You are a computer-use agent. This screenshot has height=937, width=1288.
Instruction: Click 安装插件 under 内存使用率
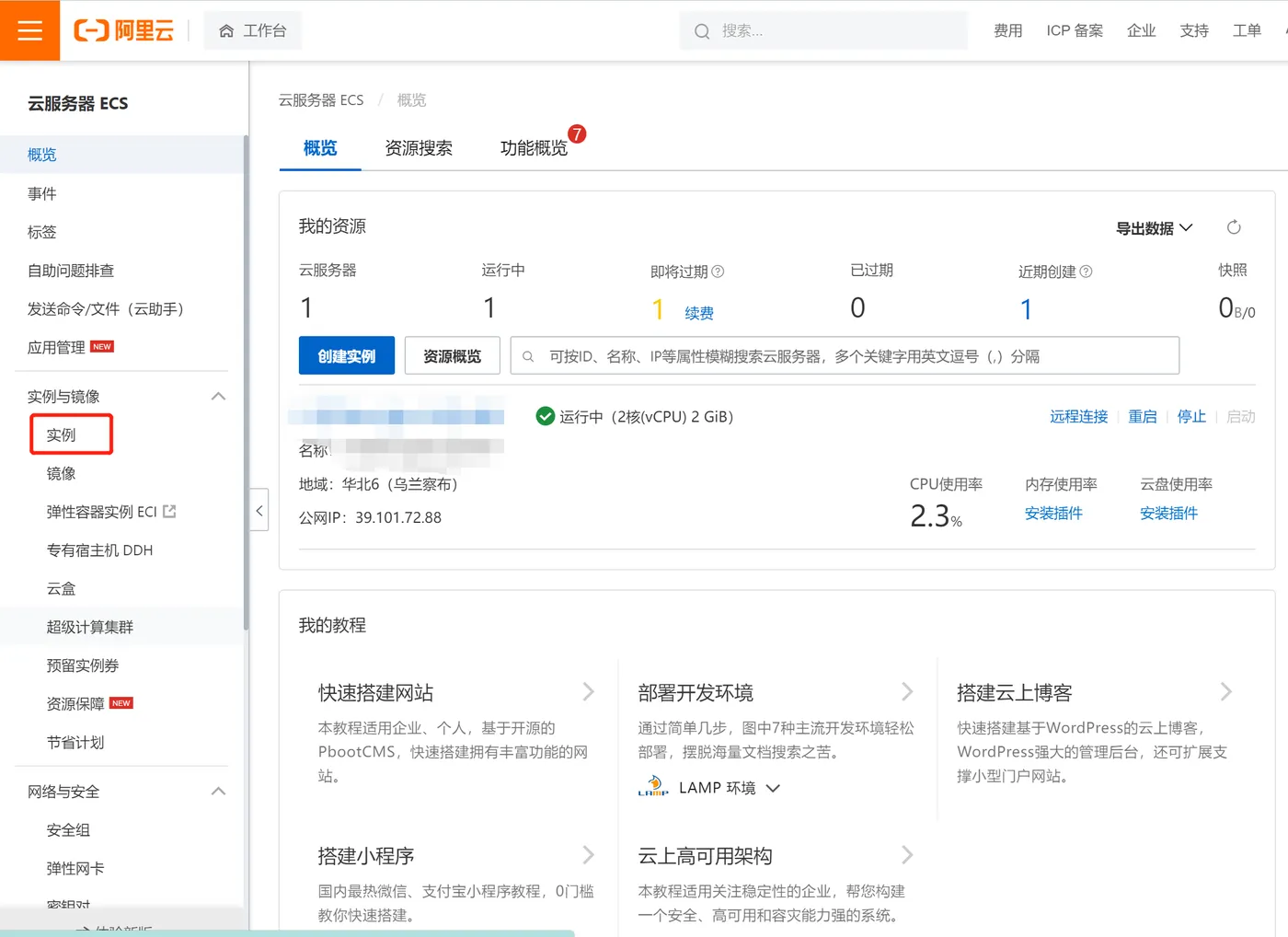coord(1053,513)
